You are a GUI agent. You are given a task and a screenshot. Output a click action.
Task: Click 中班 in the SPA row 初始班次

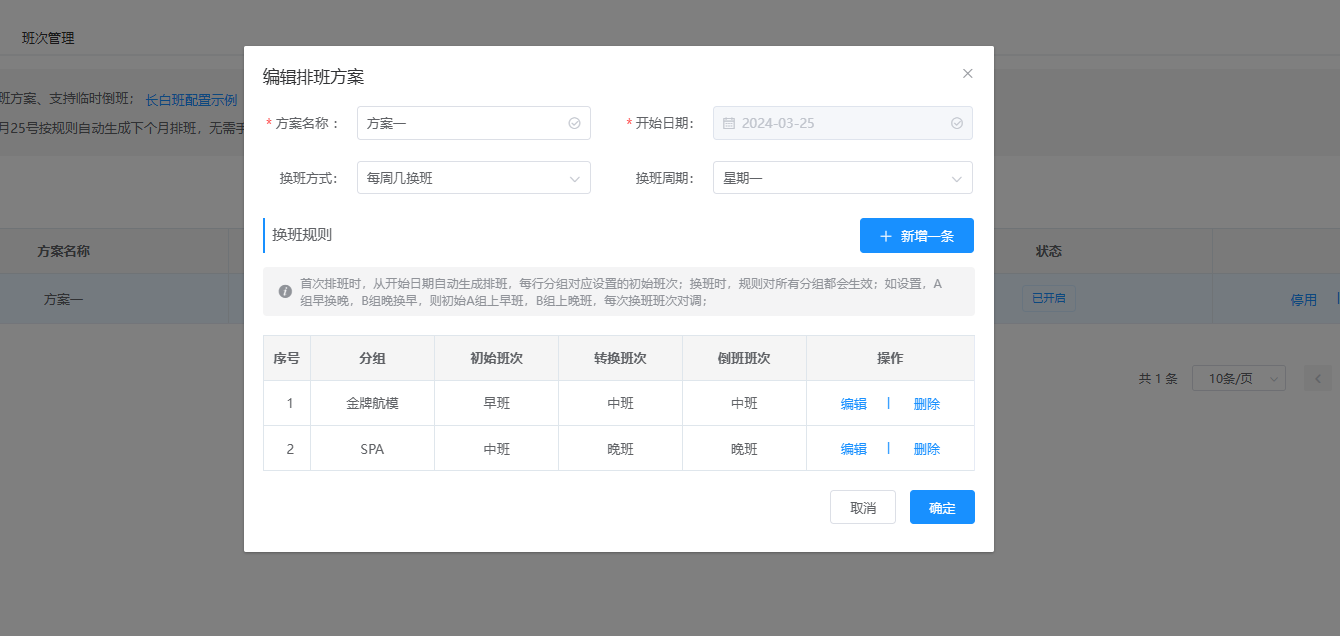click(x=496, y=449)
